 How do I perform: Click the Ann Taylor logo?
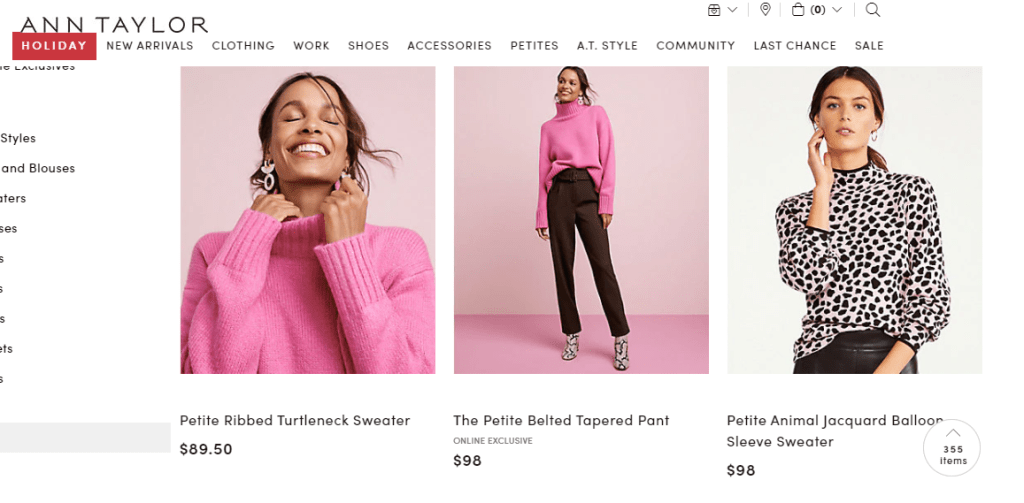pyautogui.click(x=113, y=24)
